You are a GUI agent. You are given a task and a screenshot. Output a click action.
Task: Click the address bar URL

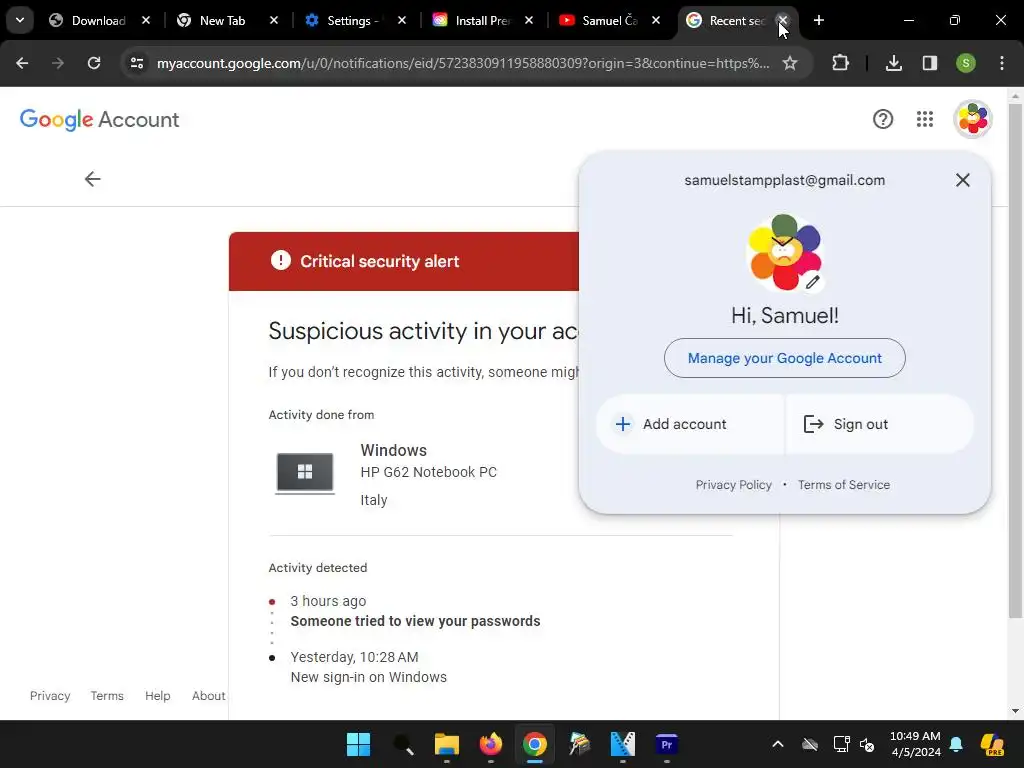point(463,63)
